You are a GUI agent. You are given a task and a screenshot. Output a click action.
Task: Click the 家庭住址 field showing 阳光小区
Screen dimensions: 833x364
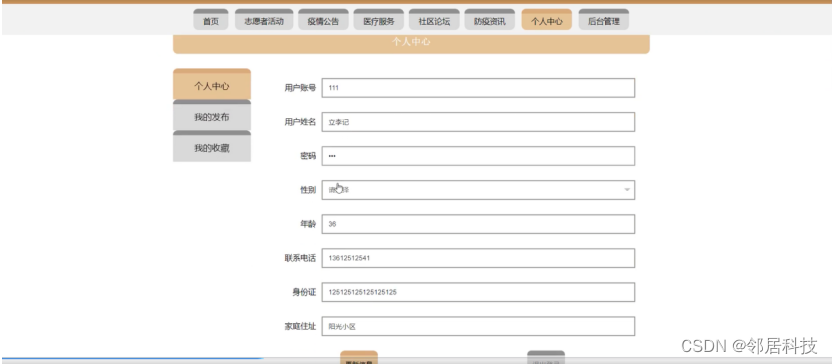coord(478,326)
